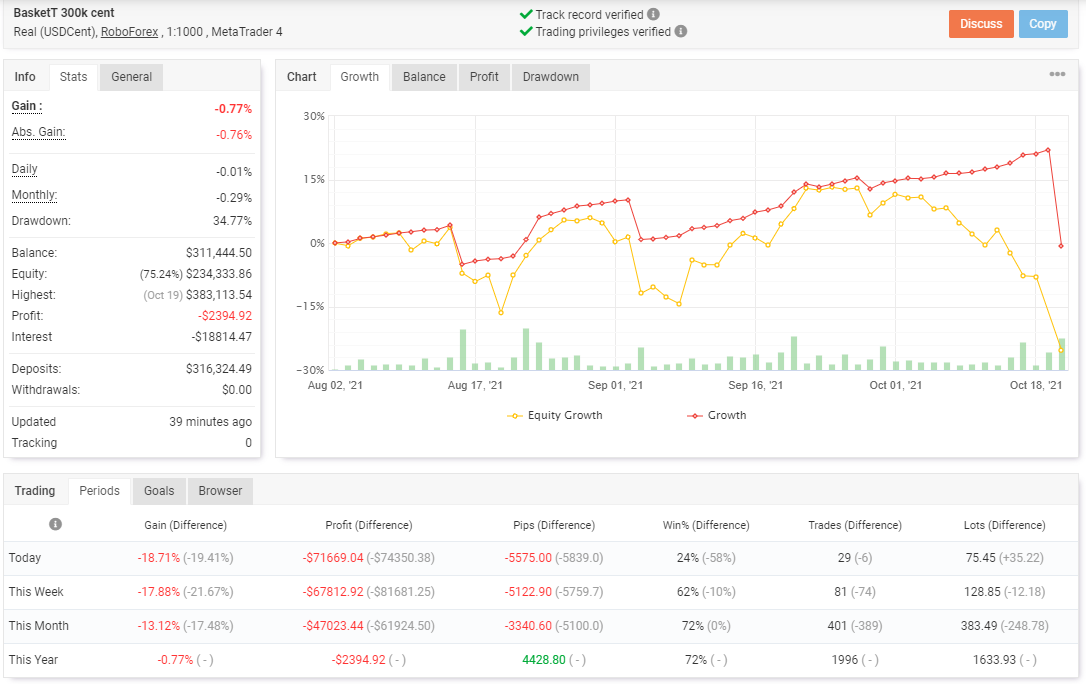1086x684 pixels.
Task: Click the Win% (Difference) column header
Action: (706, 525)
